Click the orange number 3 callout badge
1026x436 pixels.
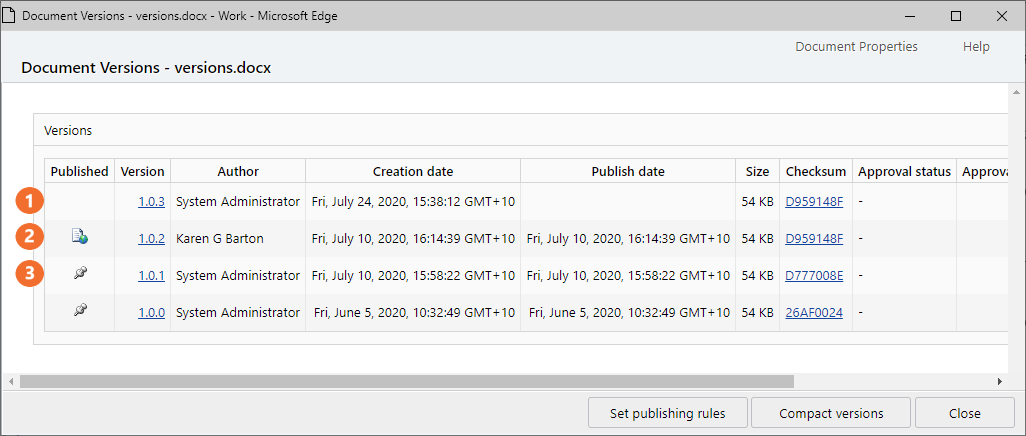pos(30,275)
